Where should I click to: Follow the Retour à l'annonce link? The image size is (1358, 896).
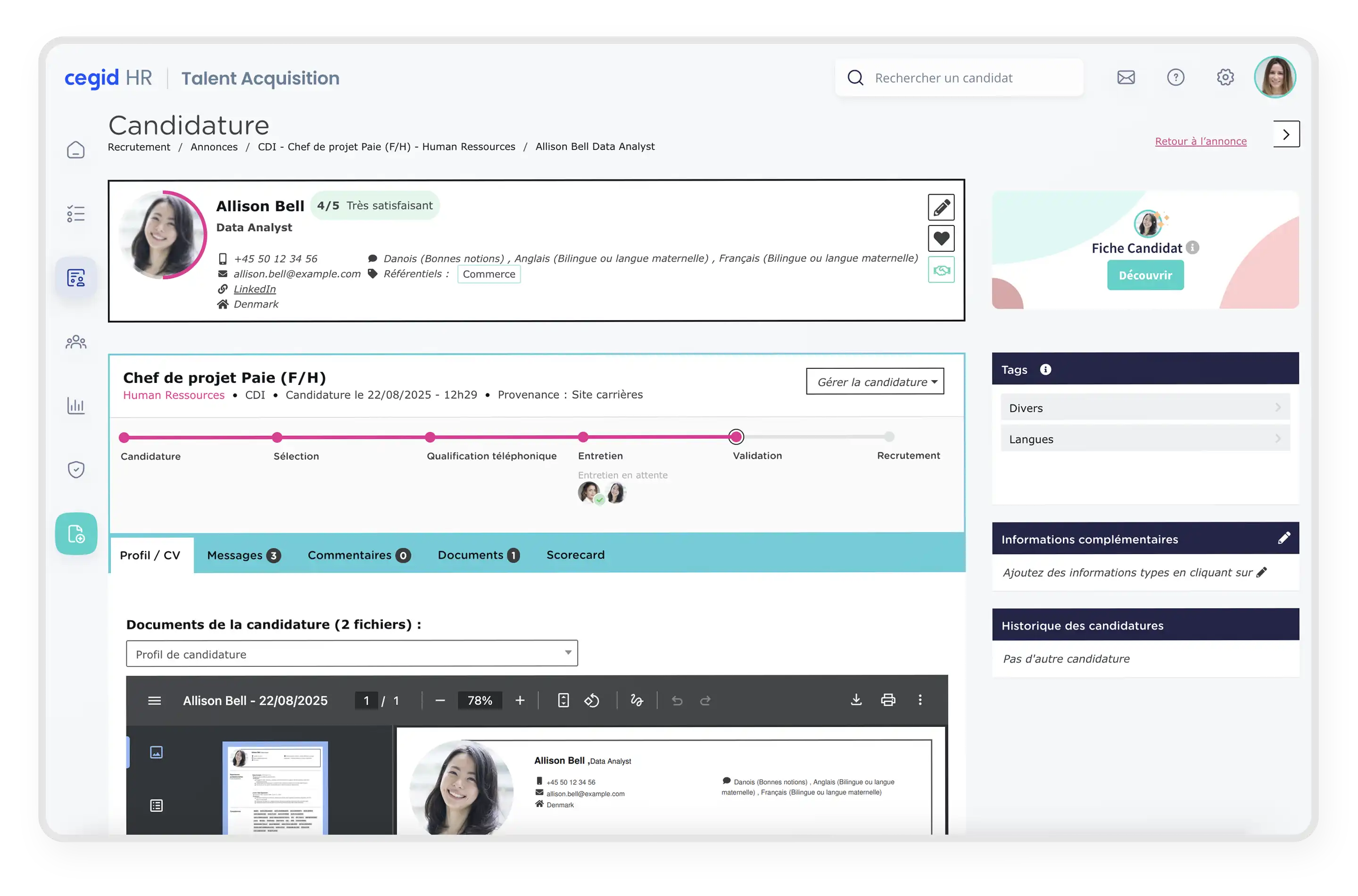click(1201, 141)
